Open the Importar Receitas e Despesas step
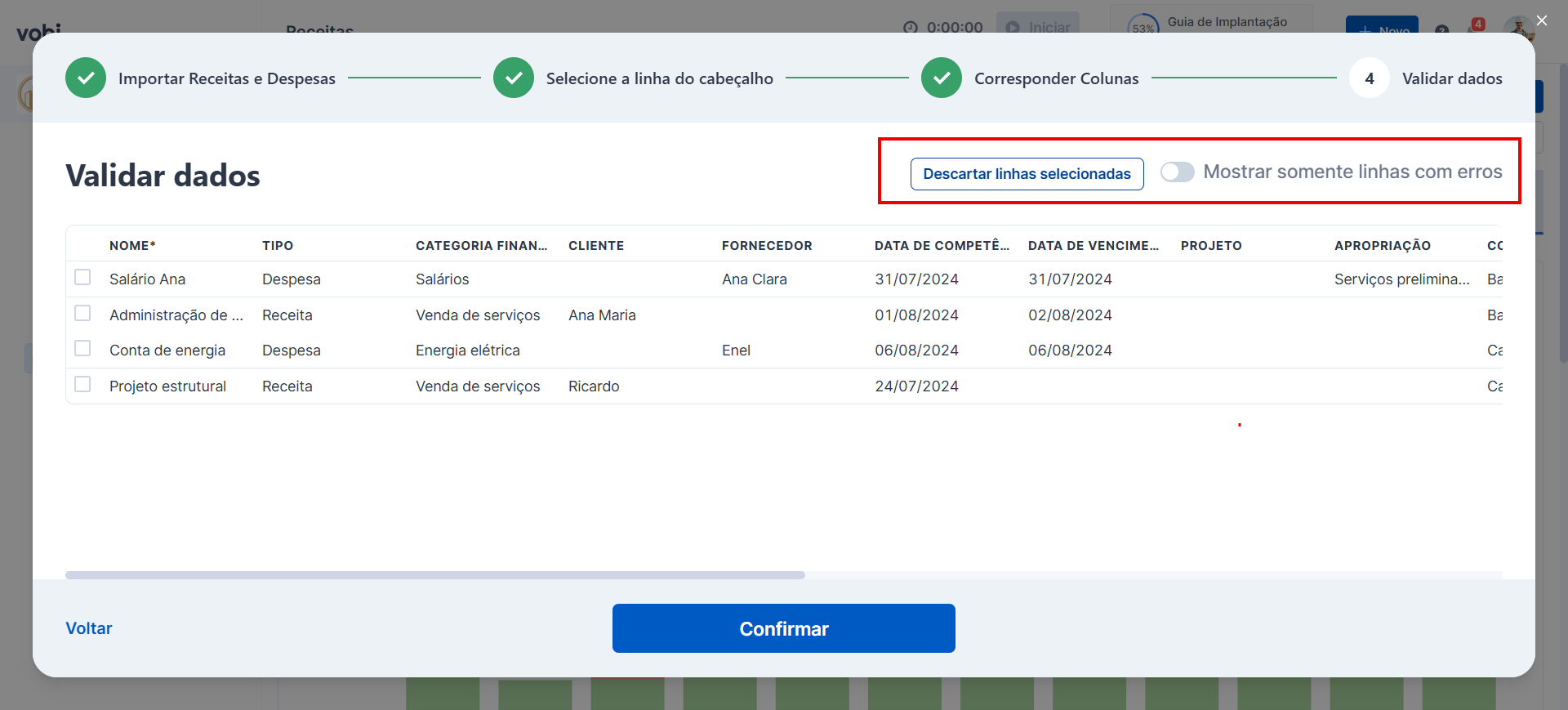 227,78
